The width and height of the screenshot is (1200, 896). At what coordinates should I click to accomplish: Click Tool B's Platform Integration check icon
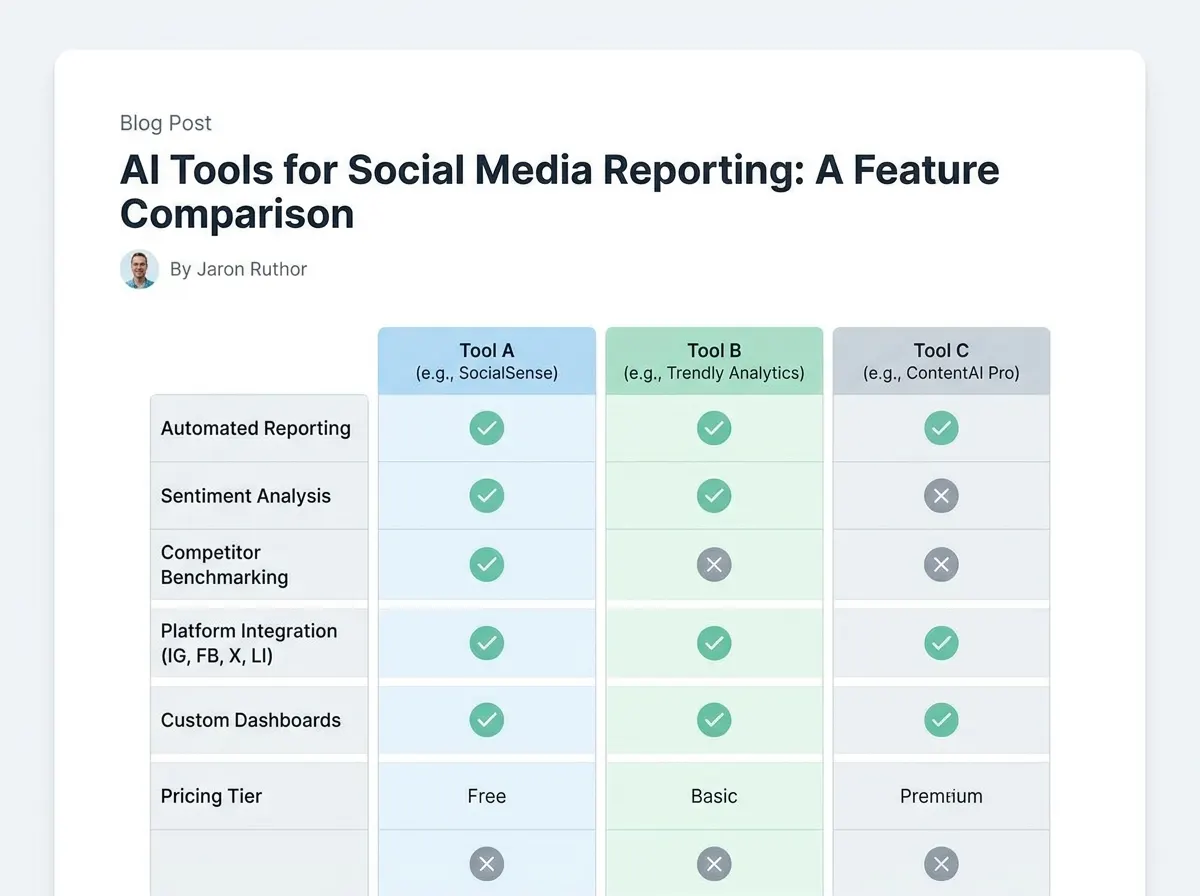[714, 642]
